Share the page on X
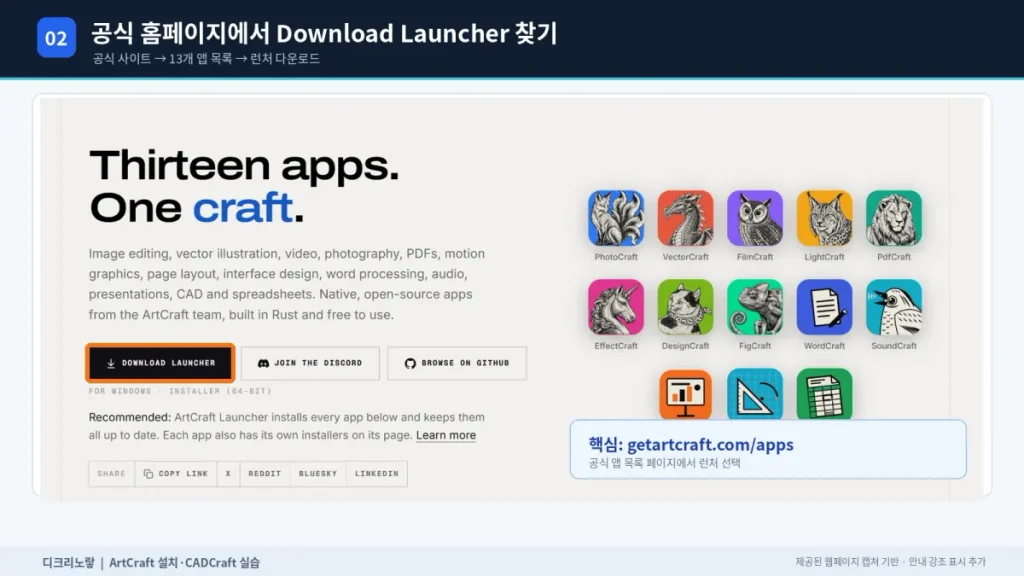This screenshot has height=576, width=1024. [x=228, y=473]
